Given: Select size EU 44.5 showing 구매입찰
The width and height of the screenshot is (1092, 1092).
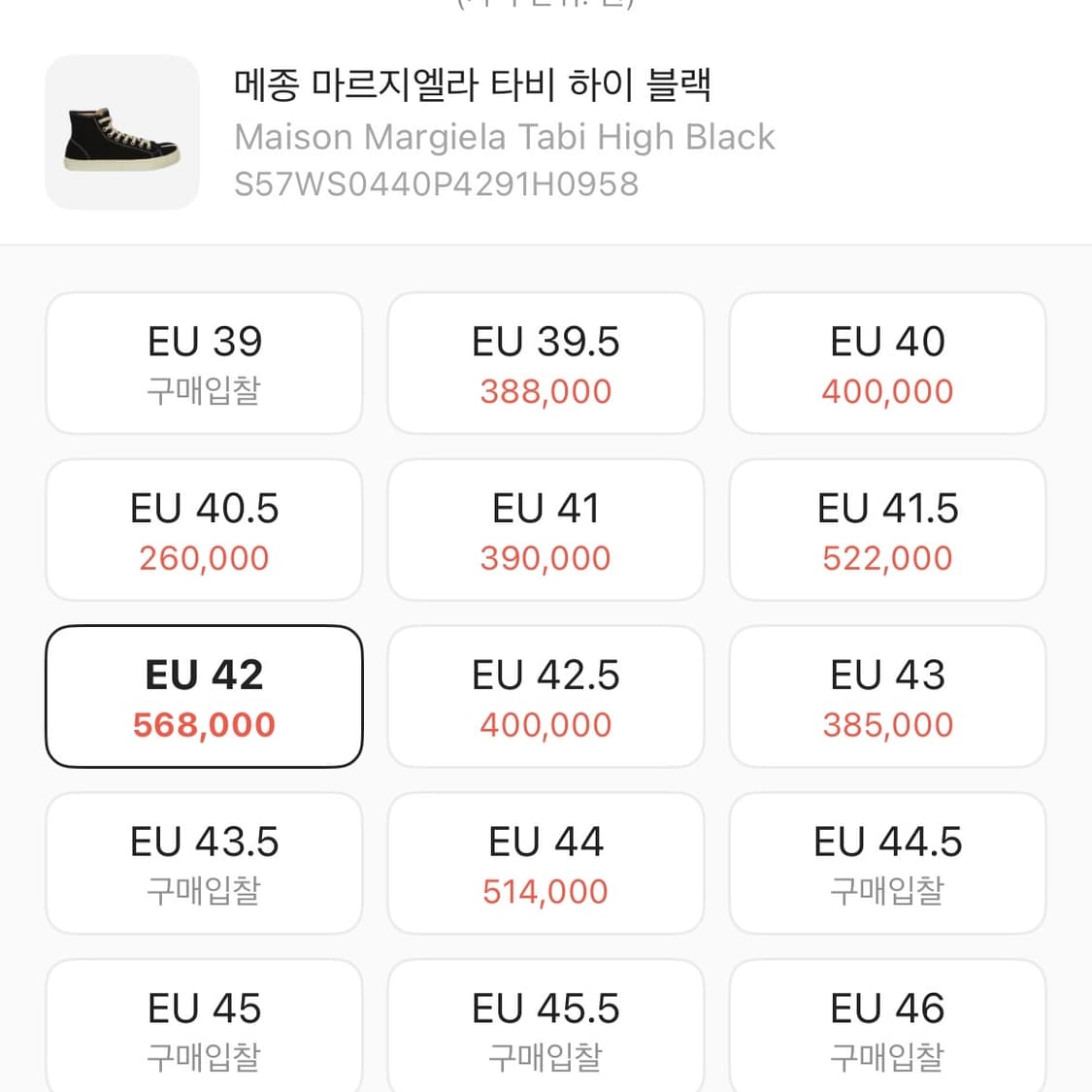Looking at the screenshot, I should click(x=887, y=863).
